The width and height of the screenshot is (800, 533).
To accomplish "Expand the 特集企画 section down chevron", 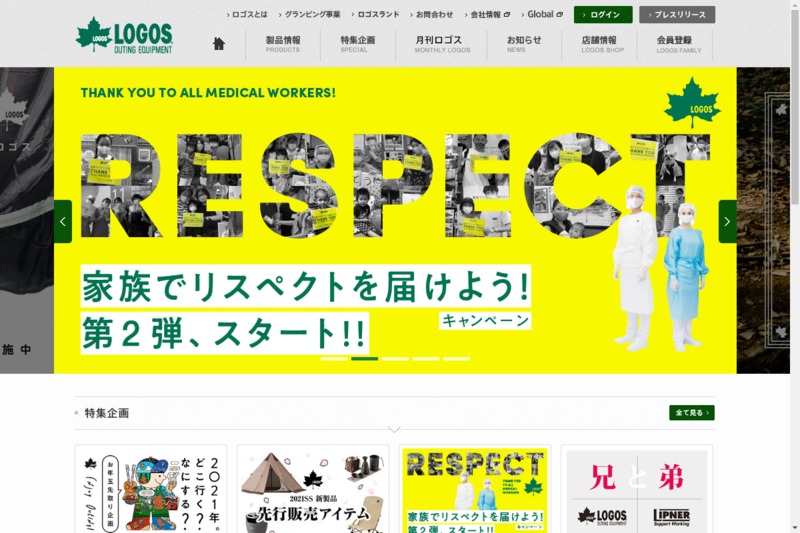I will pyautogui.click(x=394, y=429).
